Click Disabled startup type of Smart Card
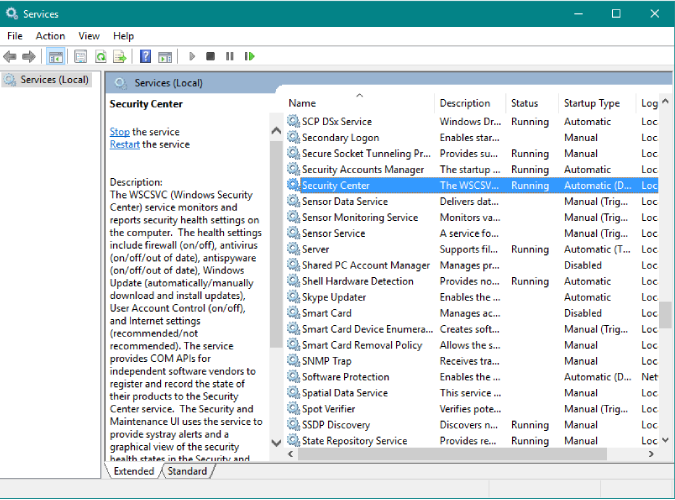The image size is (675, 500). click(582, 313)
